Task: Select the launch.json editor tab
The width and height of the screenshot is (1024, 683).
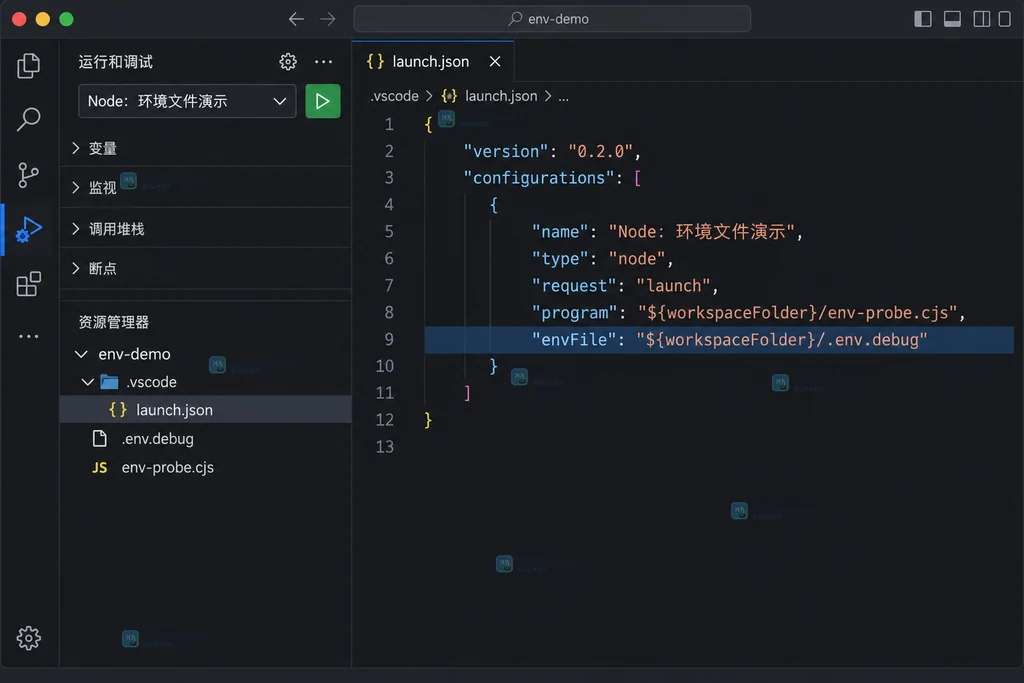Action: tap(433, 61)
